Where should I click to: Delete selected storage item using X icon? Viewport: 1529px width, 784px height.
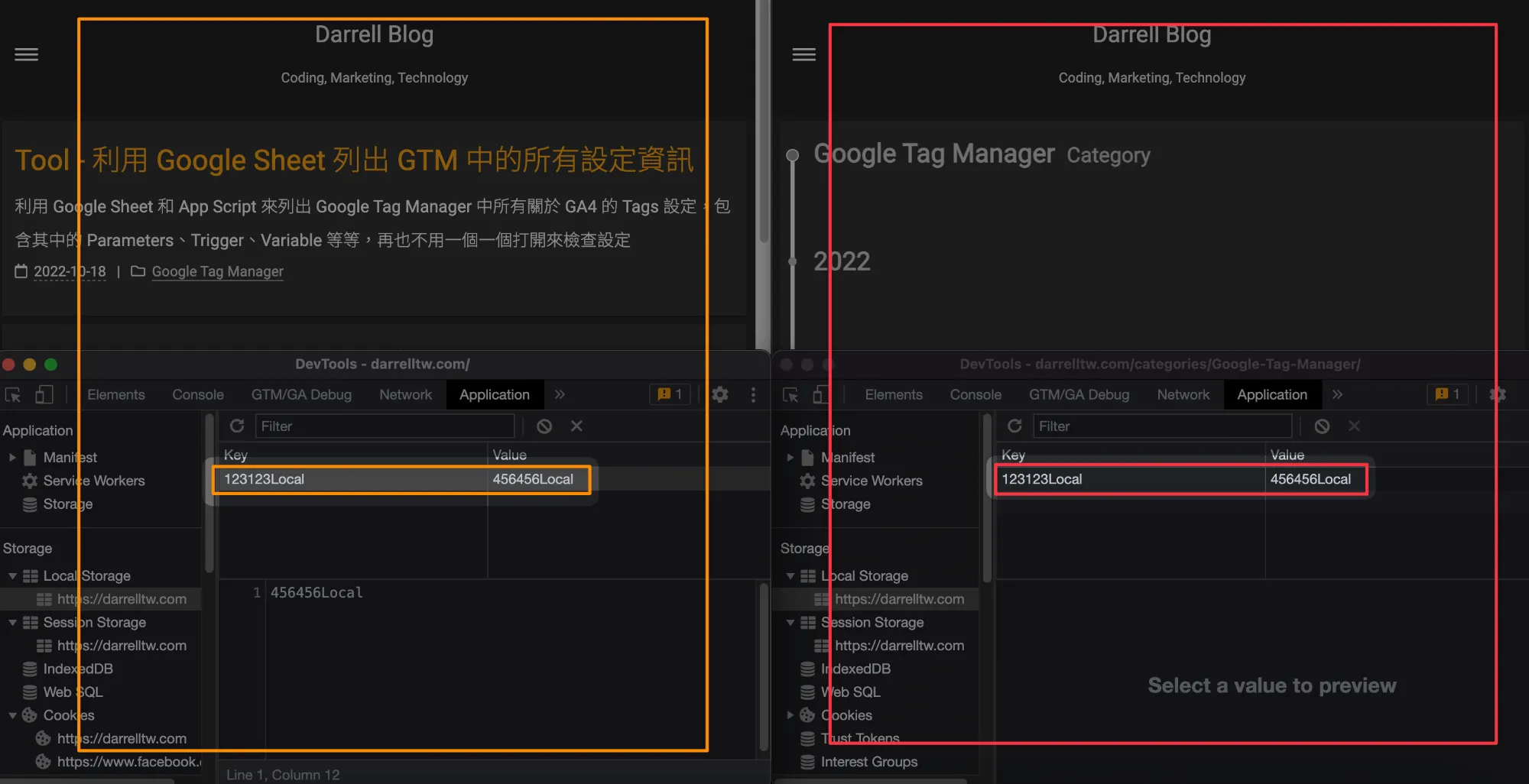[576, 426]
